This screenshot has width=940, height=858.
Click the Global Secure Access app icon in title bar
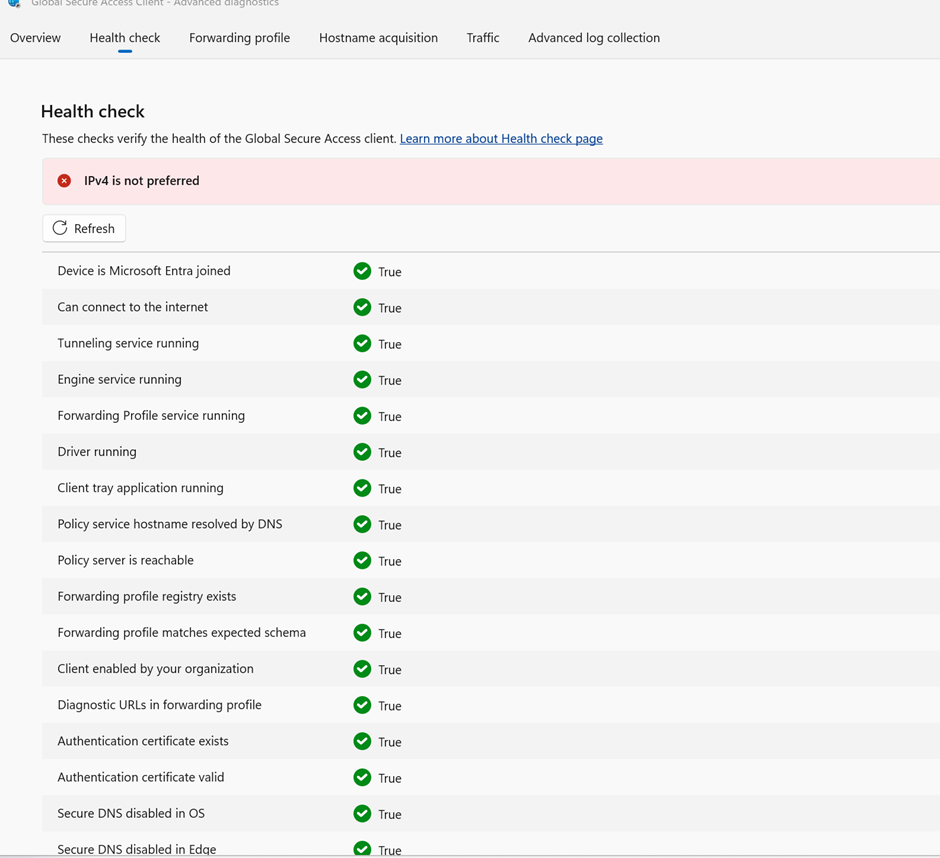pos(14,4)
